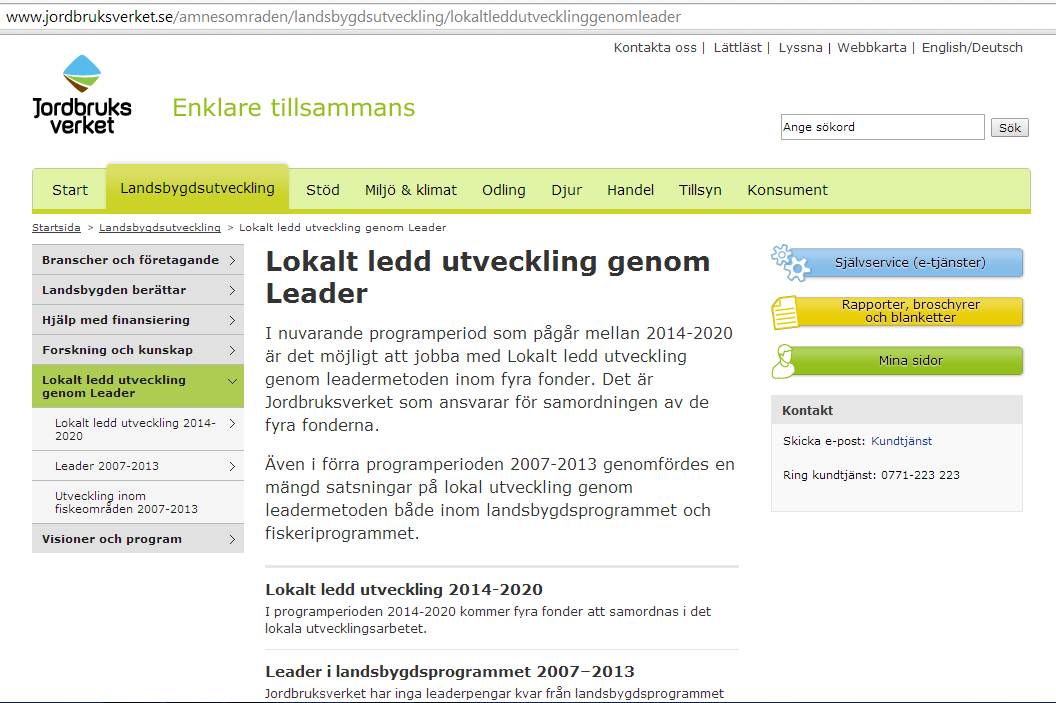Viewport: 1056px width, 703px height.
Task: Click the document icon beside Rapporter, broschyrer
Action: [x=785, y=312]
